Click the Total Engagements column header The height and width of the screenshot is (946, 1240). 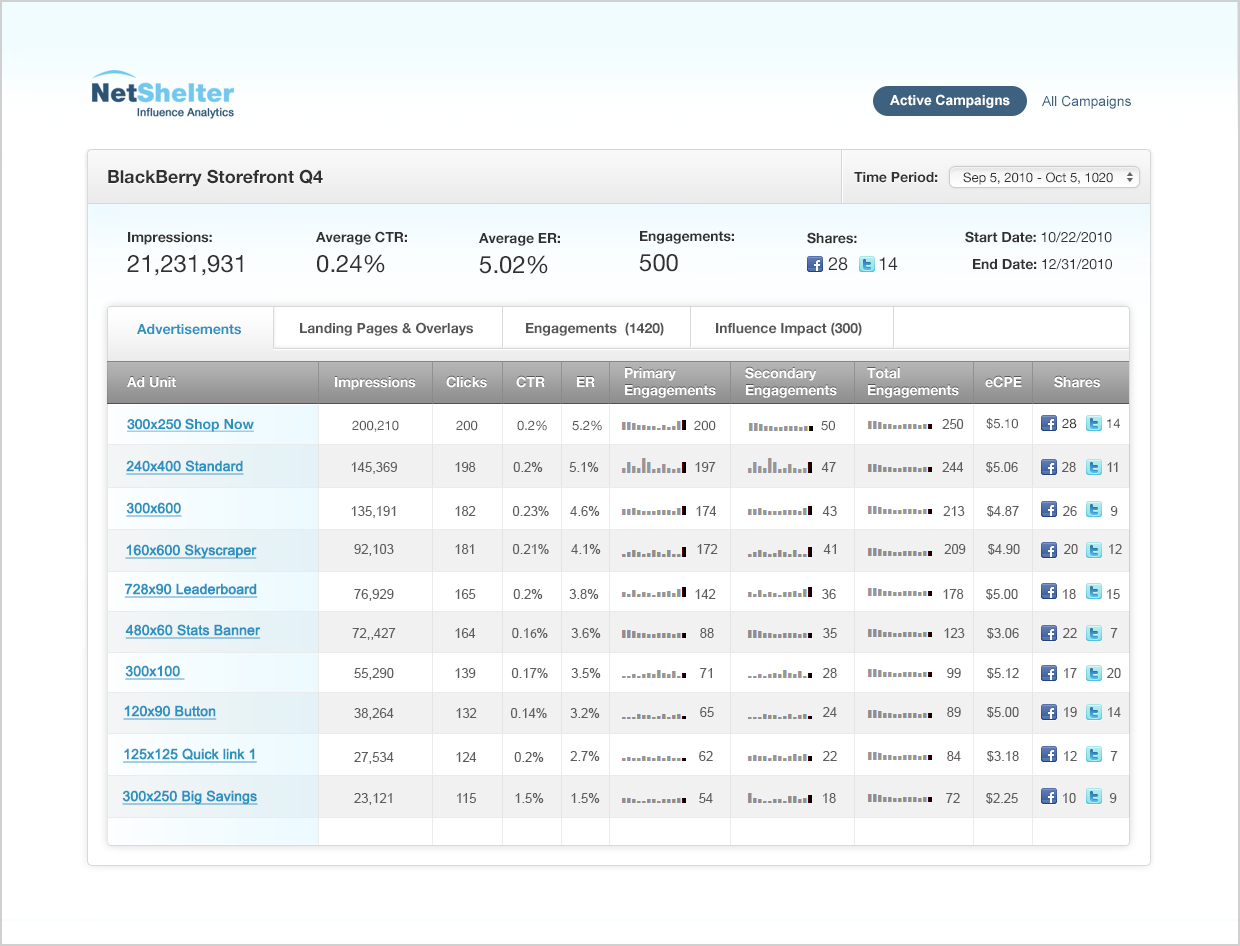coord(913,382)
